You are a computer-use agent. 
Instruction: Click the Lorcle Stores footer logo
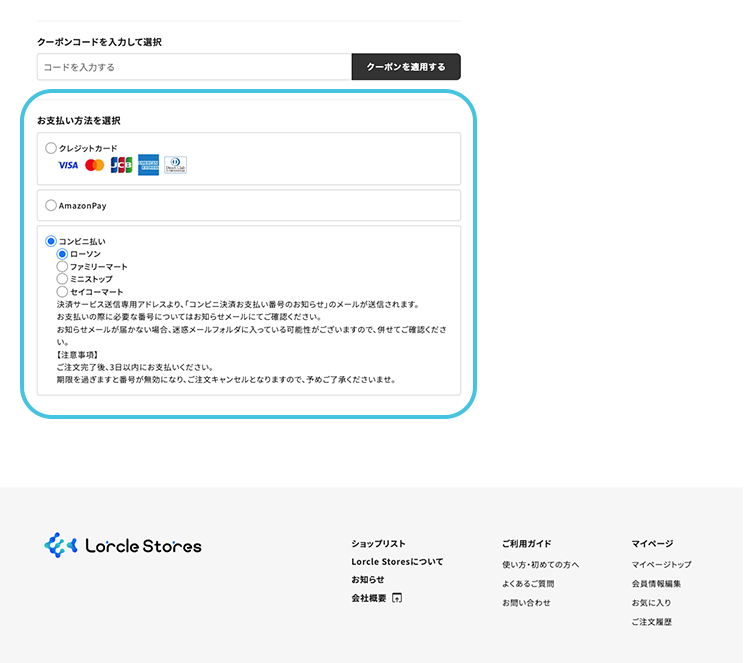coord(123,546)
